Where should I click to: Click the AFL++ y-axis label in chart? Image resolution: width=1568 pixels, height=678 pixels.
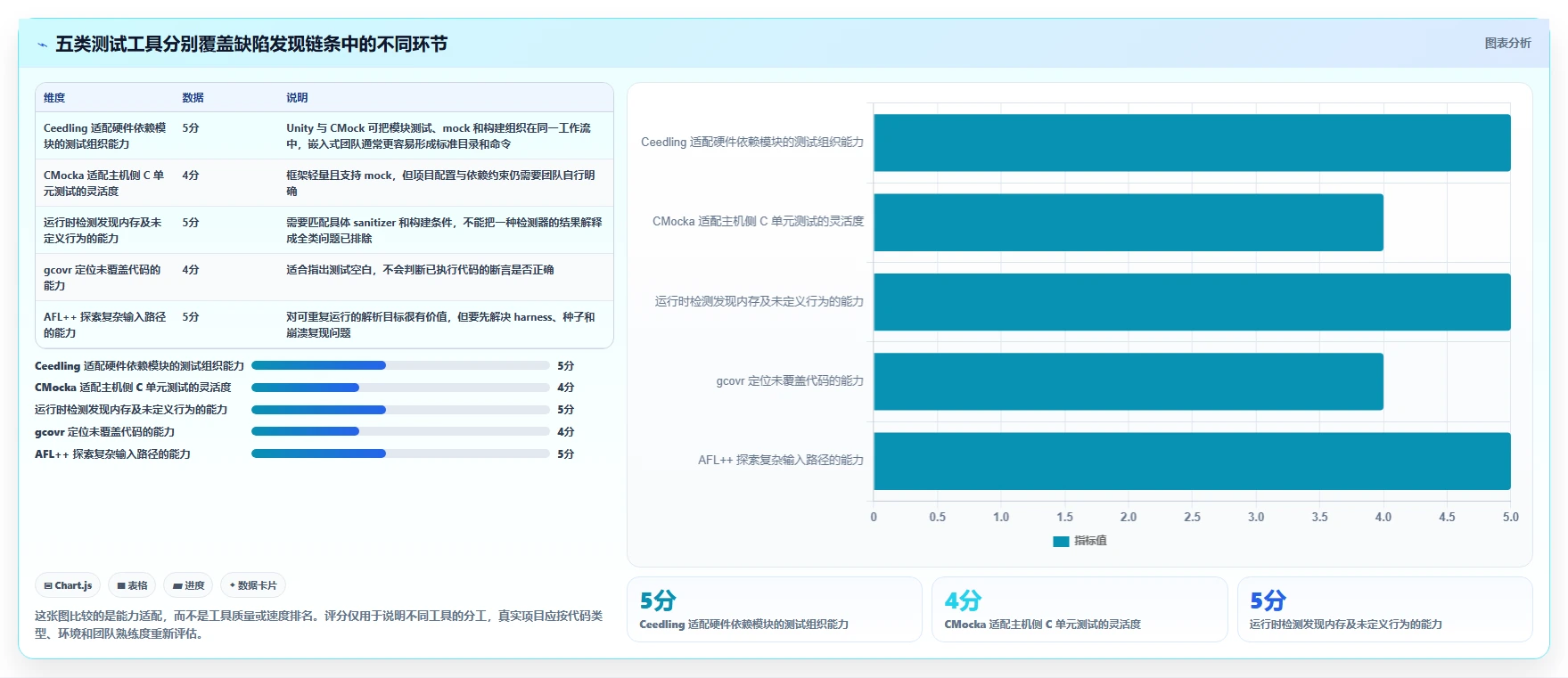tap(781, 461)
